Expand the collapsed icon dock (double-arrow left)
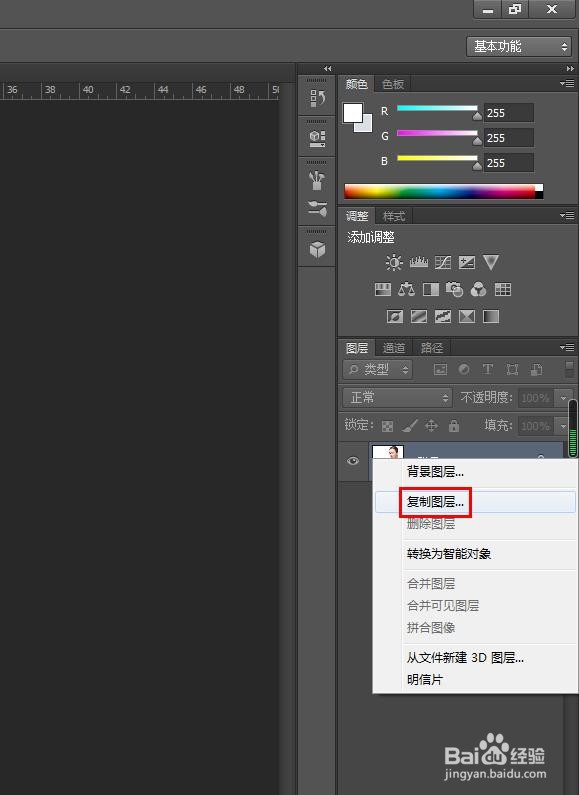Viewport: 579px width, 795px height. pos(328,68)
